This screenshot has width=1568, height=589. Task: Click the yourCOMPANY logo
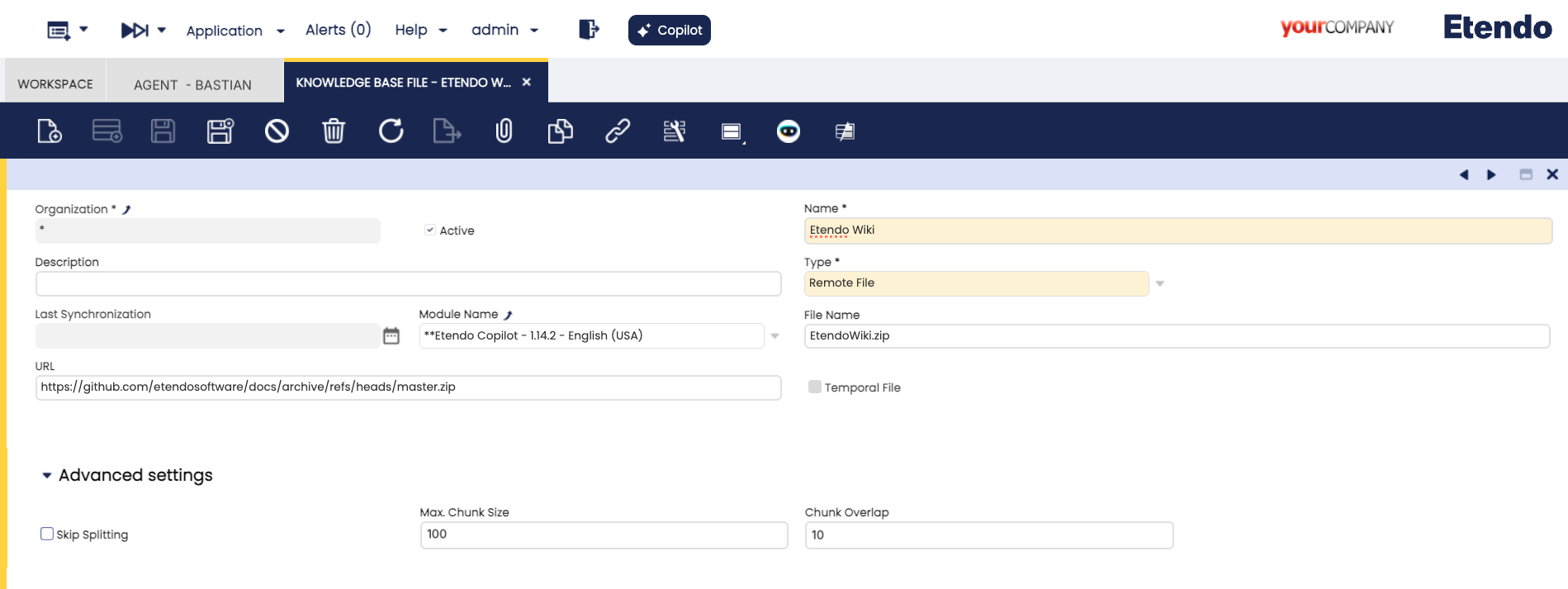pos(1337,27)
